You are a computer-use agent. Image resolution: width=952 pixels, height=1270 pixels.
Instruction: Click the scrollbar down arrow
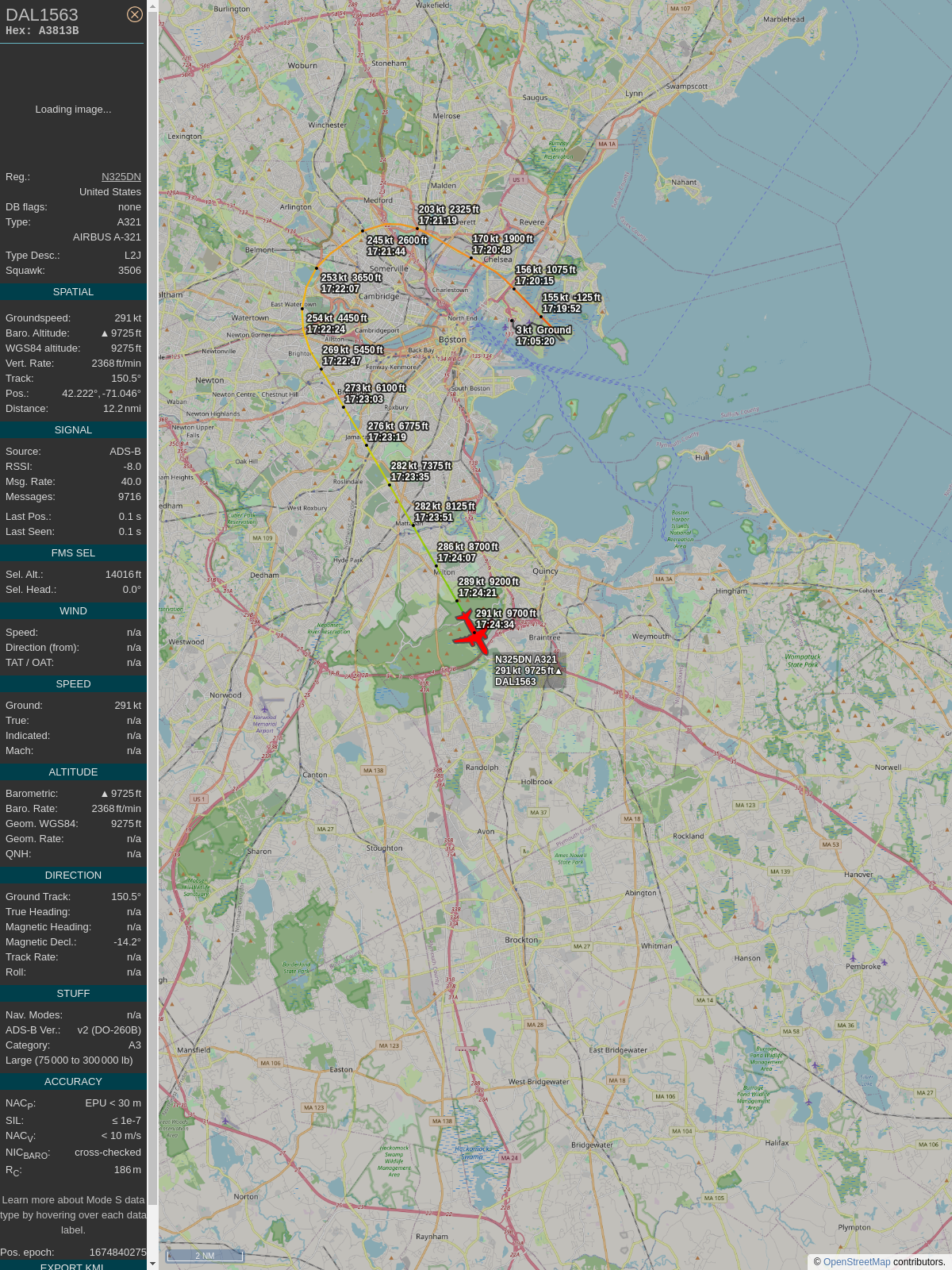coord(153,1264)
